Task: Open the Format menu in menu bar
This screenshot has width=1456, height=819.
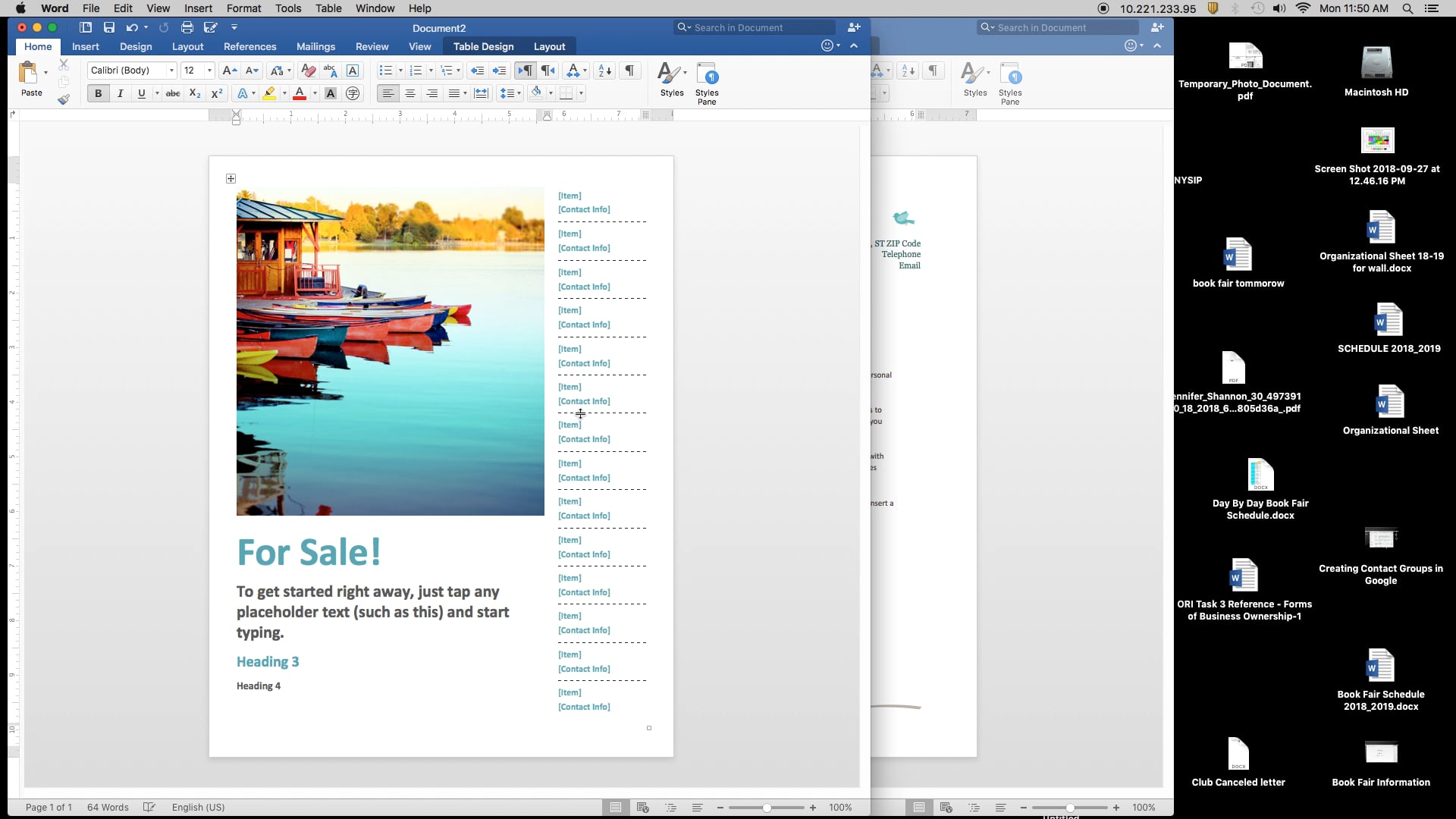Action: click(x=243, y=8)
